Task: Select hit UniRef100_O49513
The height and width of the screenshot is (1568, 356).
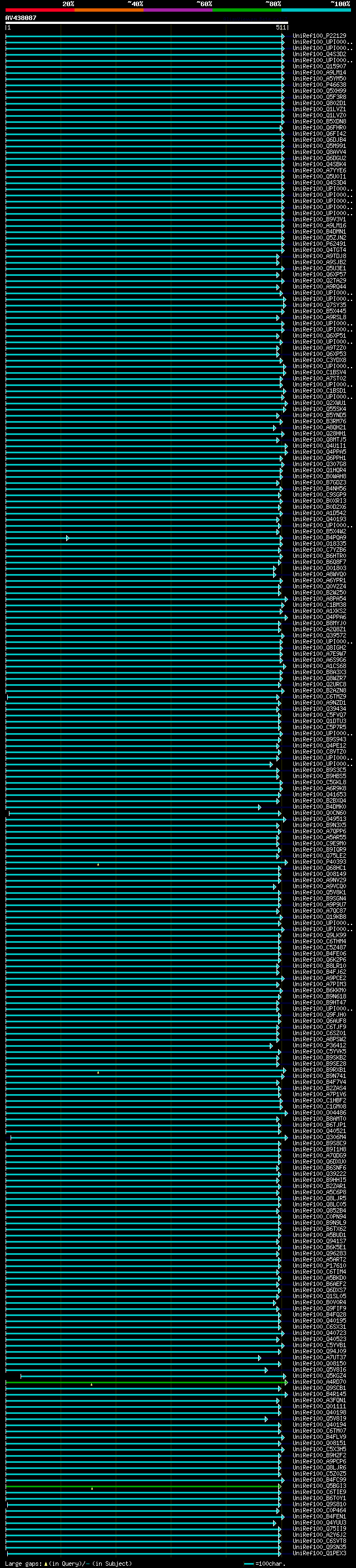Action: (x=319, y=819)
